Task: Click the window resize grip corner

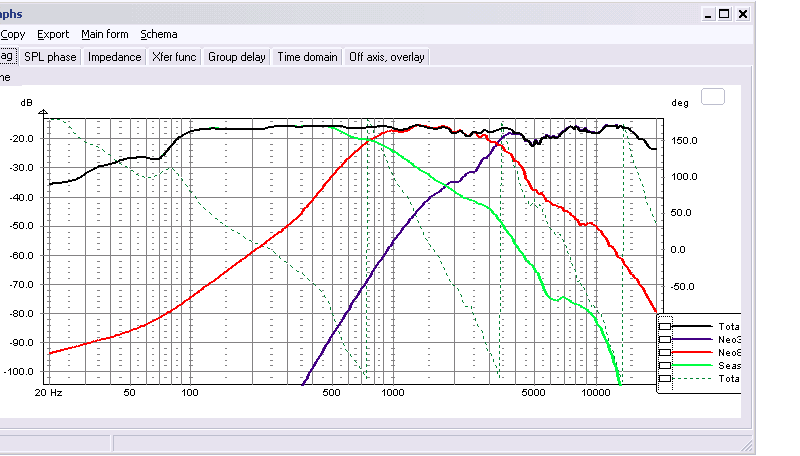Action: [x=747, y=445]
